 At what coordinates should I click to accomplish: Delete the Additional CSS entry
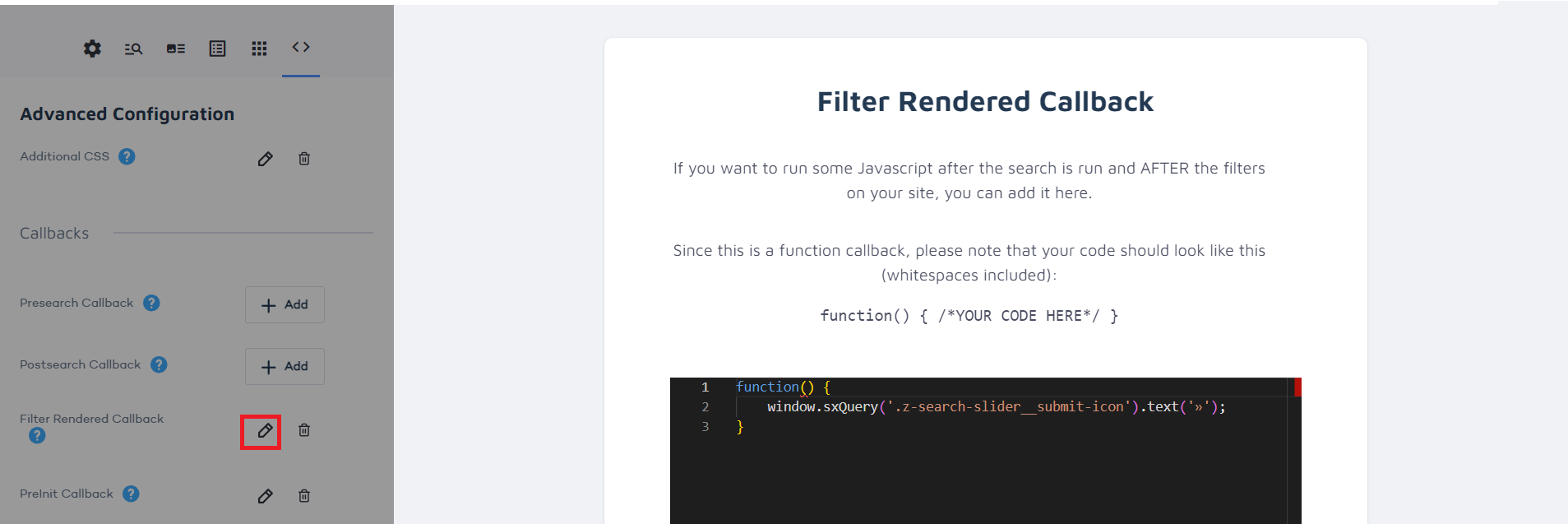pos(304,159)
